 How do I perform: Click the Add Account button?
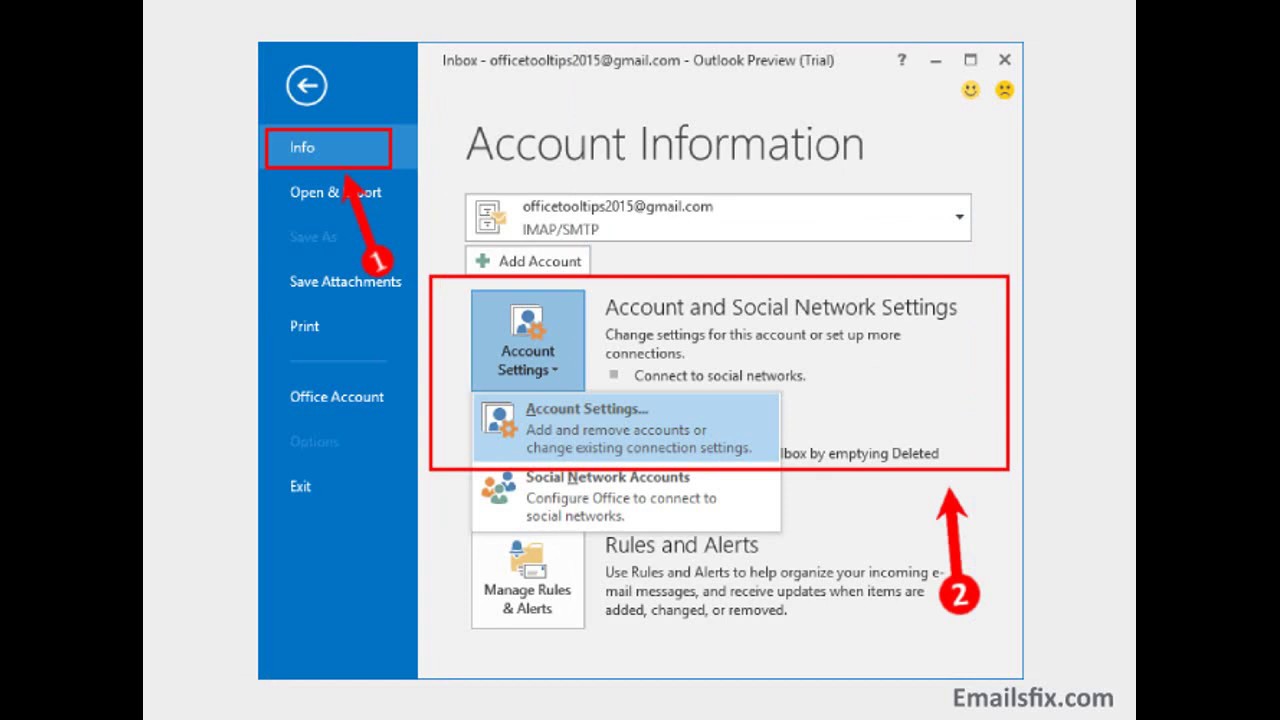point(528,261)
